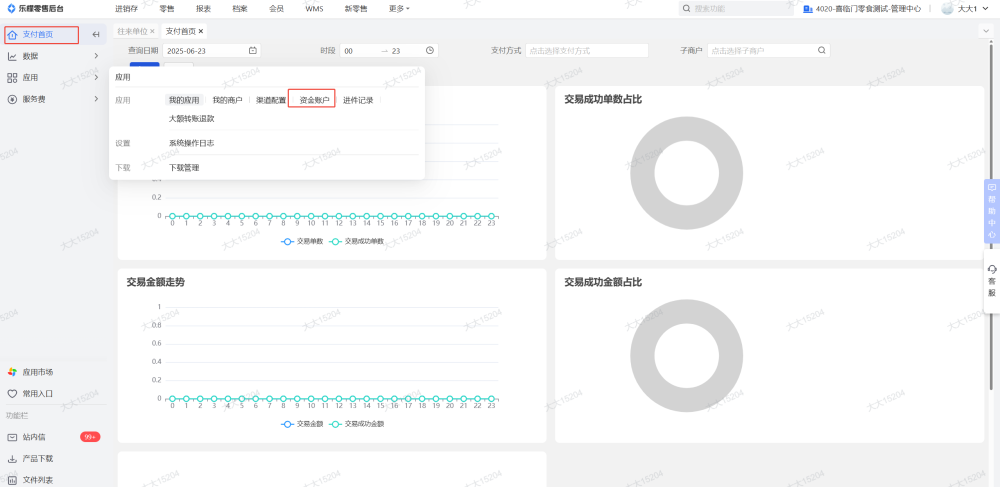The width and height of the screenshot is (1000, 487).
Task: Click the store icon next to 4020-喜临门零食测试
Action: point(807,9)
